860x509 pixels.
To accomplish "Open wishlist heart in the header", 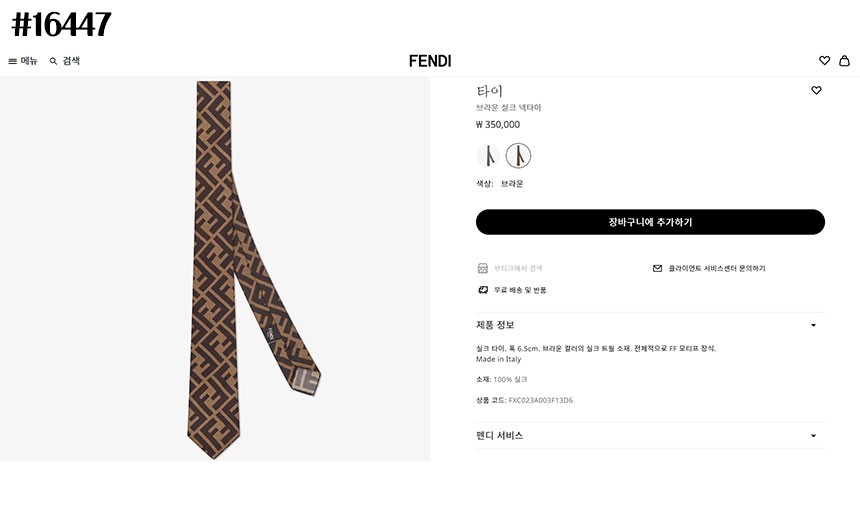I will pyautogui.click(x=824, y=61).
